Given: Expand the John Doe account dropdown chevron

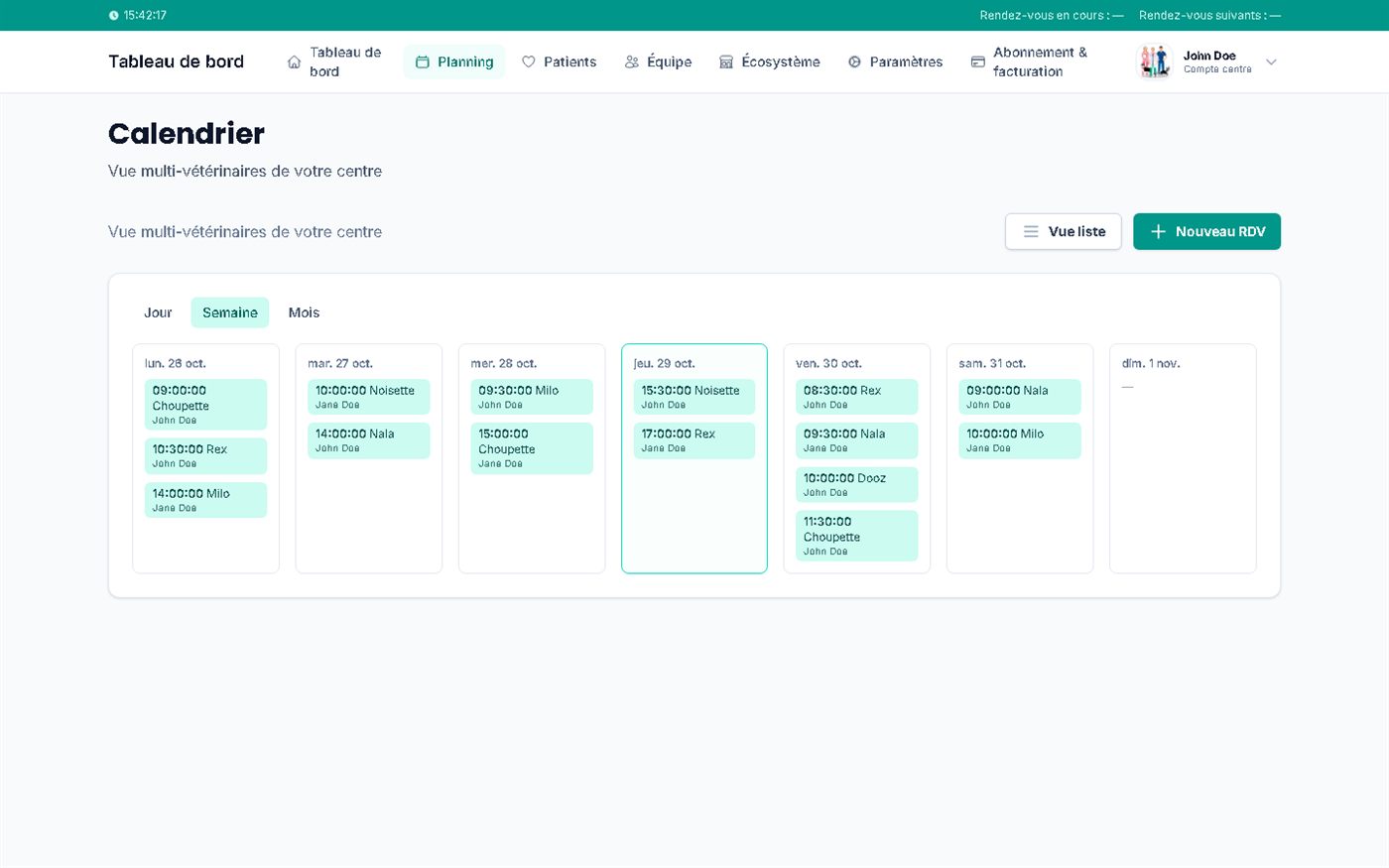Looking at the screenshot, I should pos(1271,62).
